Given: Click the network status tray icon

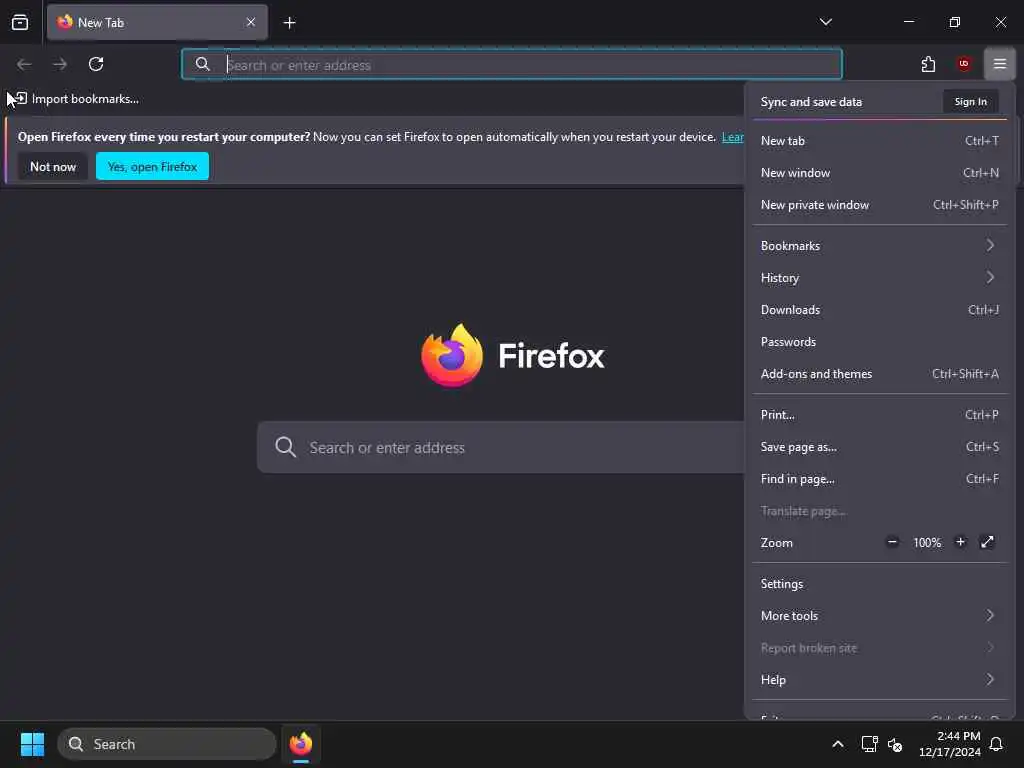Looking at the screenshot, I should click(x=869, y=744).
